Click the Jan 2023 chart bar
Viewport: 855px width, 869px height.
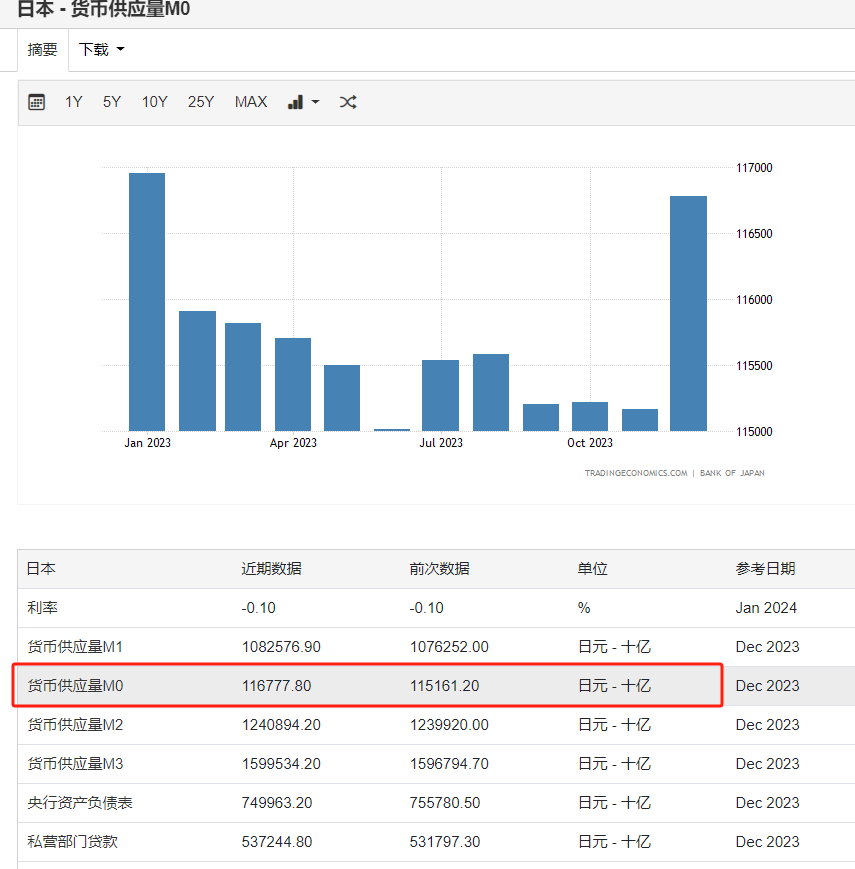pos(147,302)
